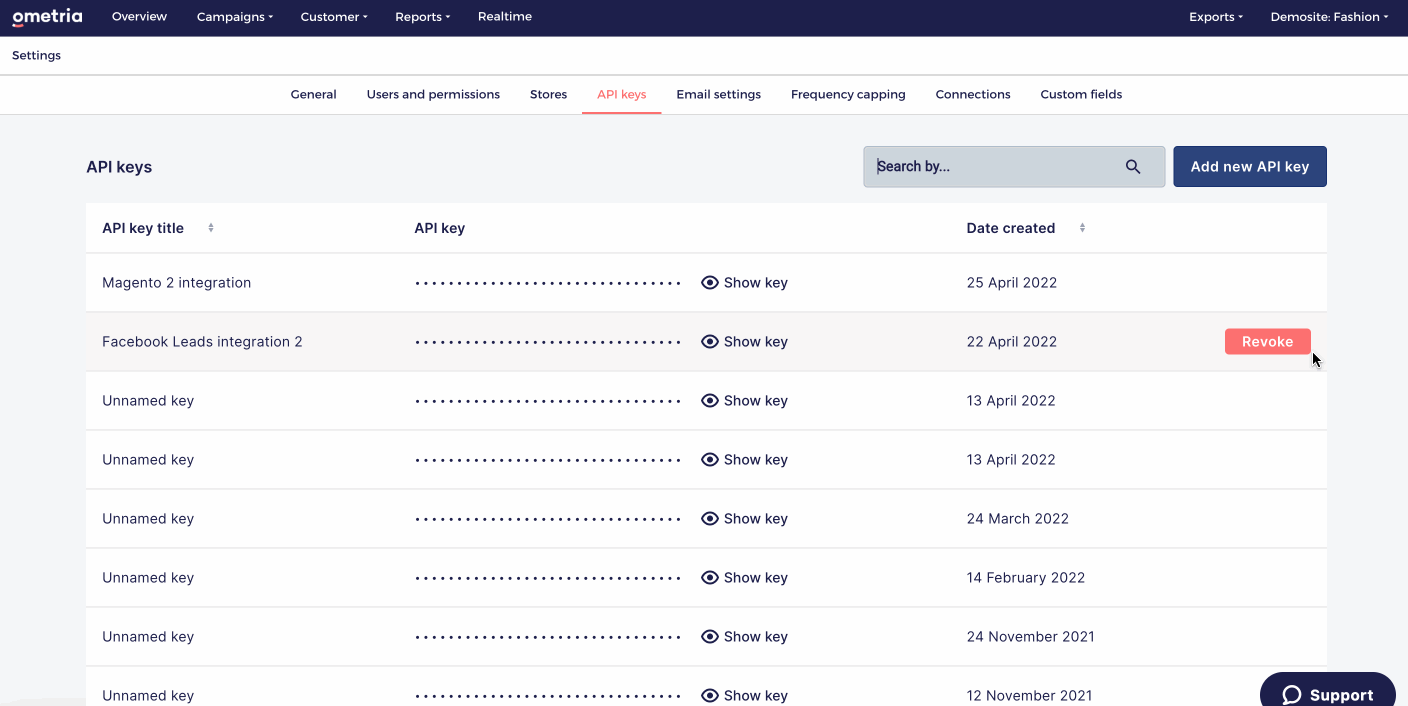Show key for Facebook Leads integration 2
Screen dimensions: 1408x706
744,342
